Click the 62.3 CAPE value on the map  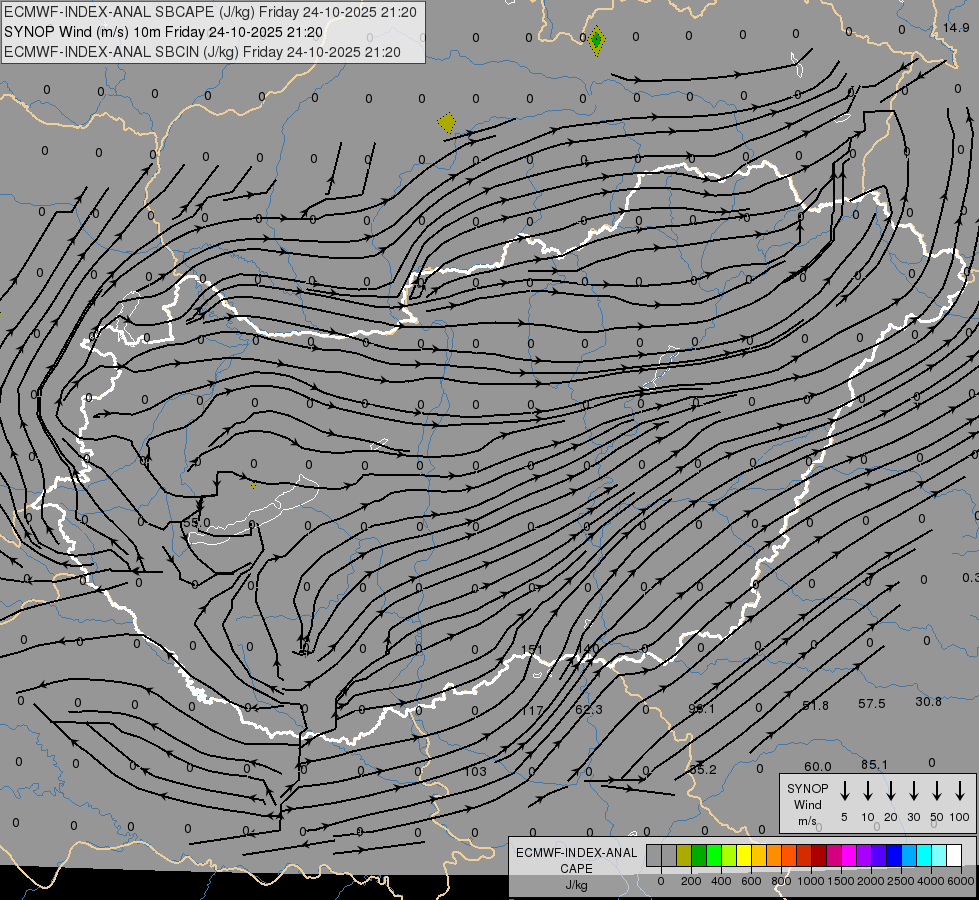pos(589,710)
